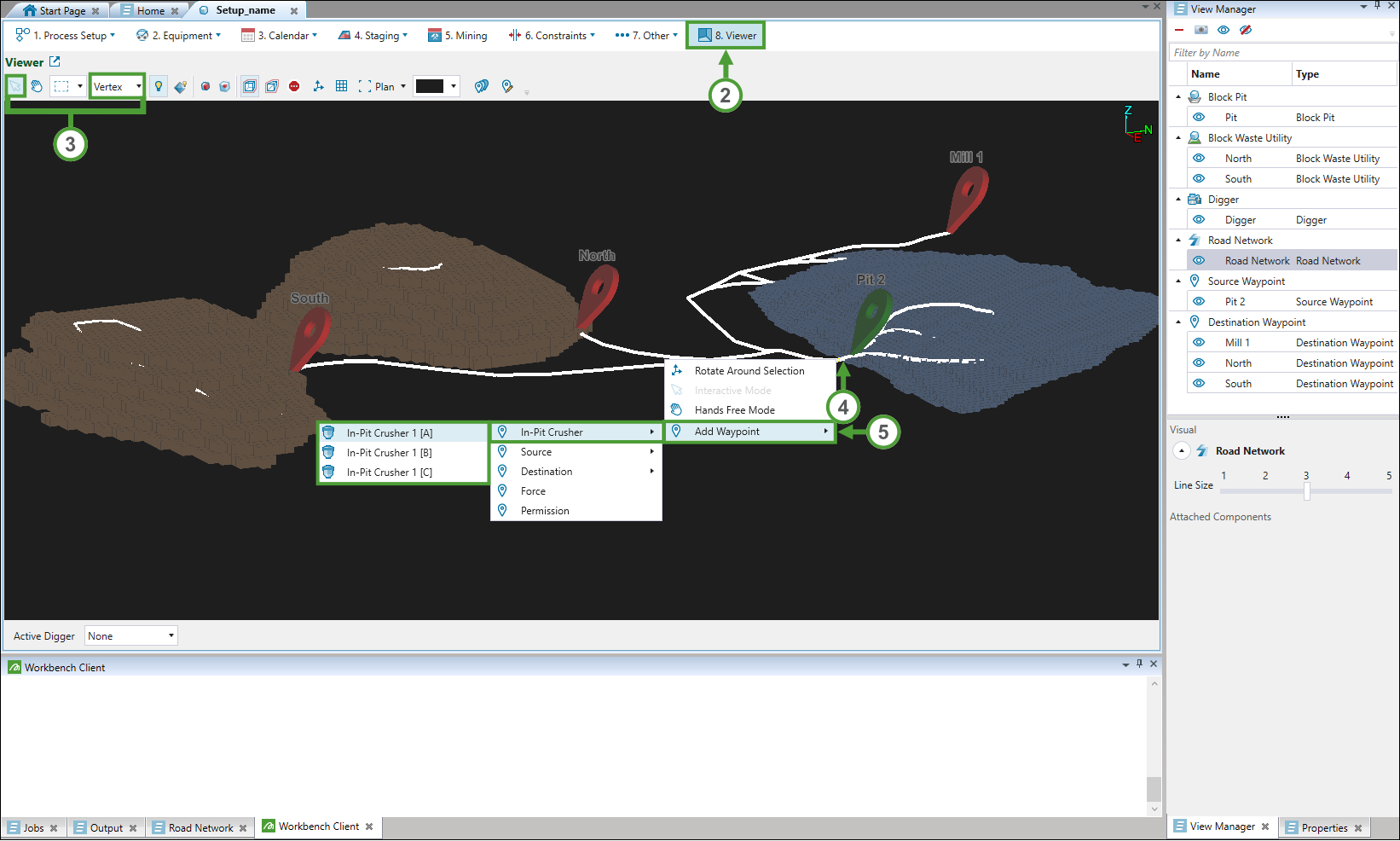Toggle visibility eye for Mill 1 waypoint
This screenshot has height=841, width=1400.
(1199, 343)
